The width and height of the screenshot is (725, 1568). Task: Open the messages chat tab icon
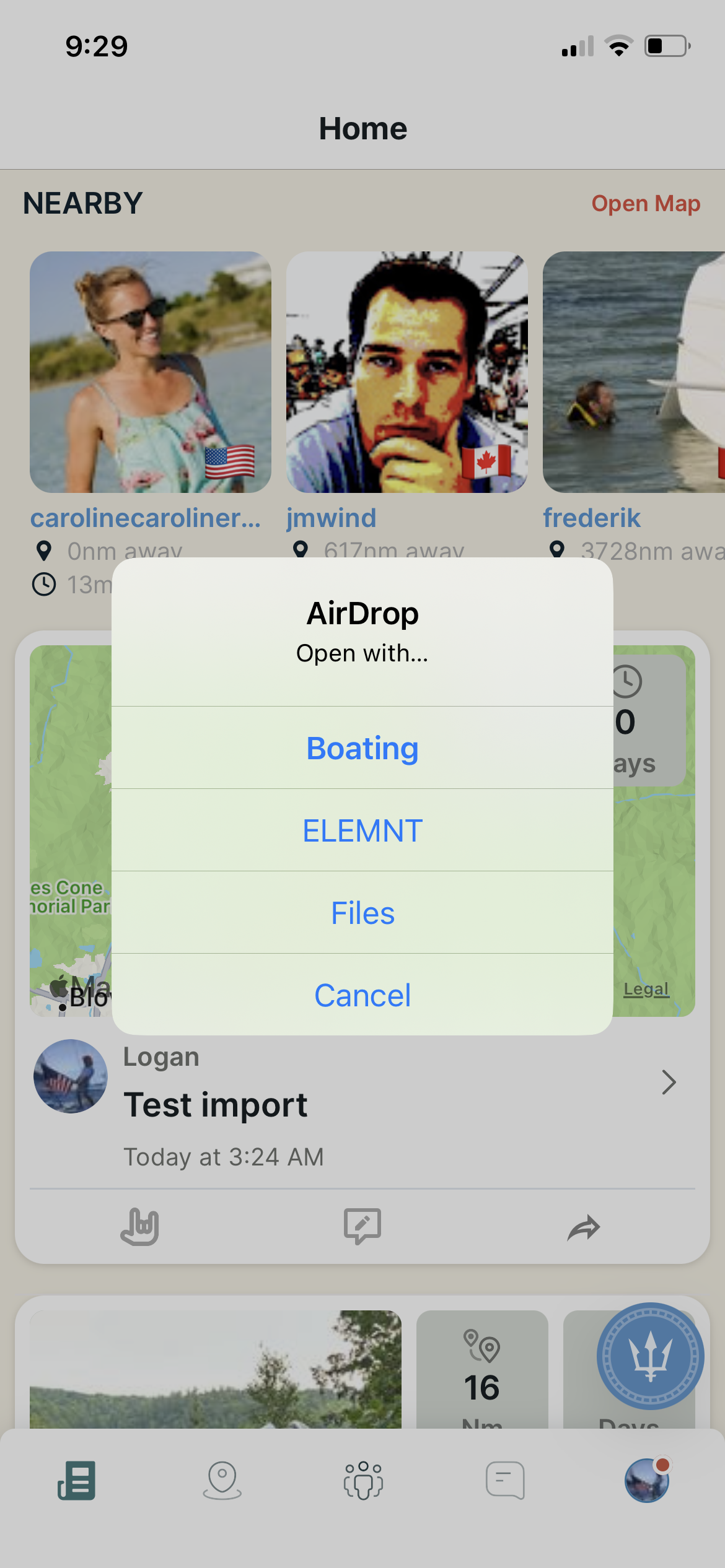(506, 1481)
